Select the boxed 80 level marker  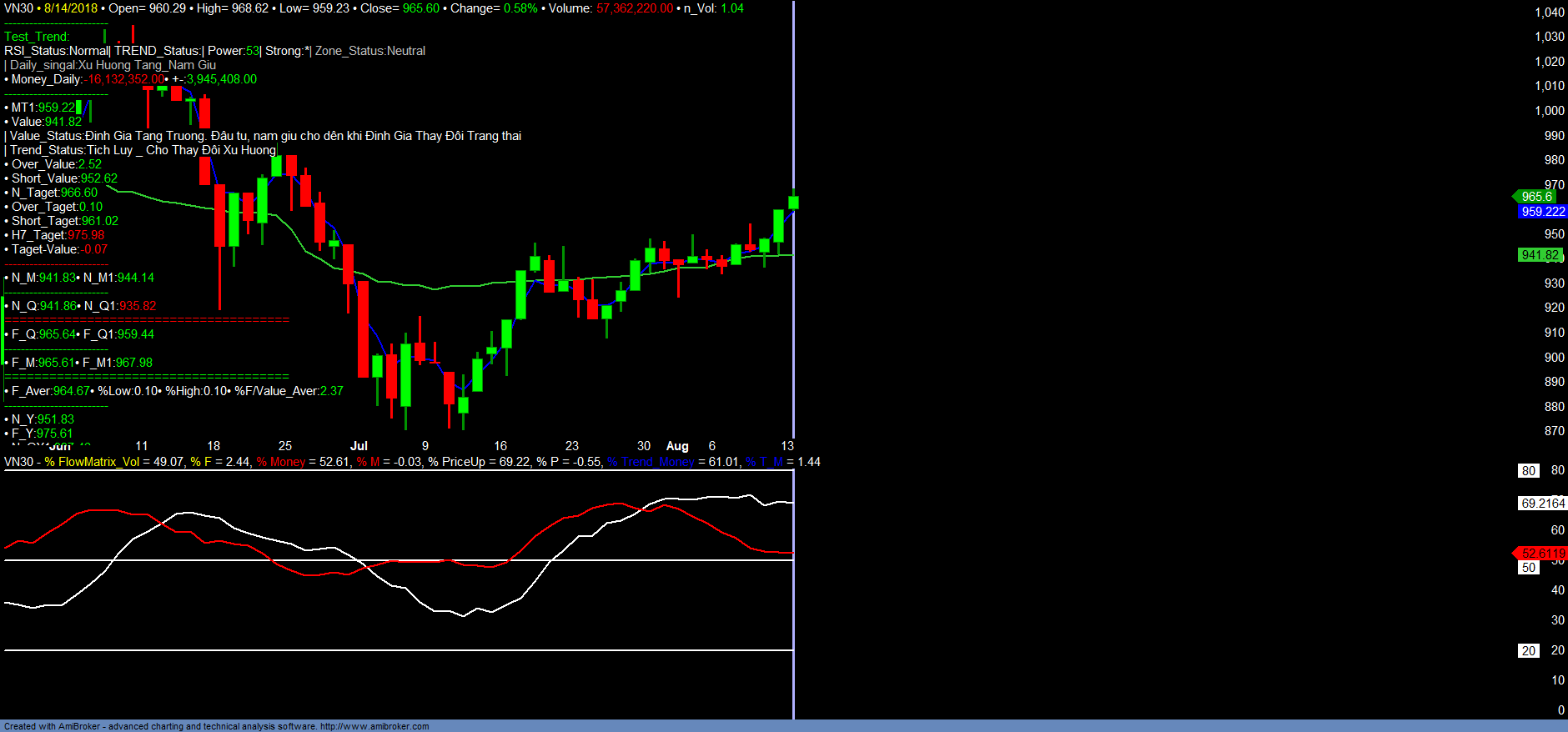tap(1528, 471)
